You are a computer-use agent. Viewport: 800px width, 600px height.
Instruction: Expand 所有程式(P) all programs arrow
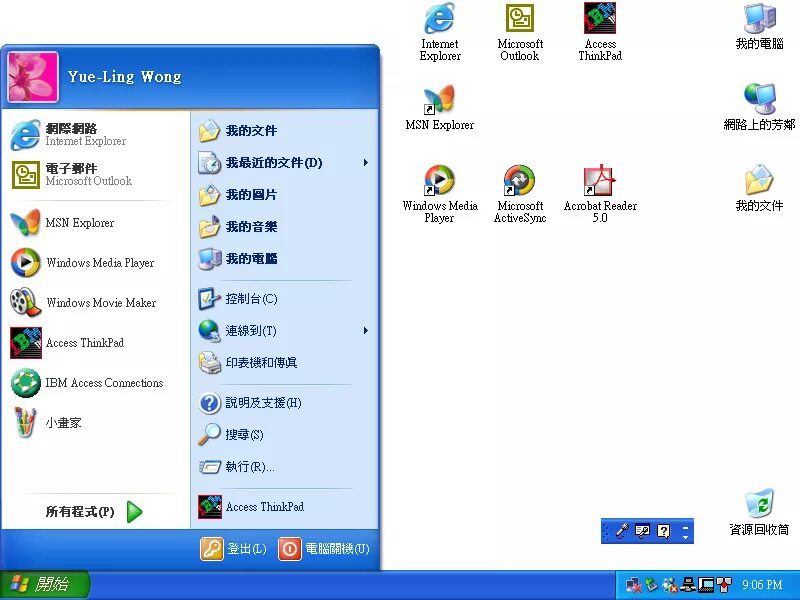(134, 512)
